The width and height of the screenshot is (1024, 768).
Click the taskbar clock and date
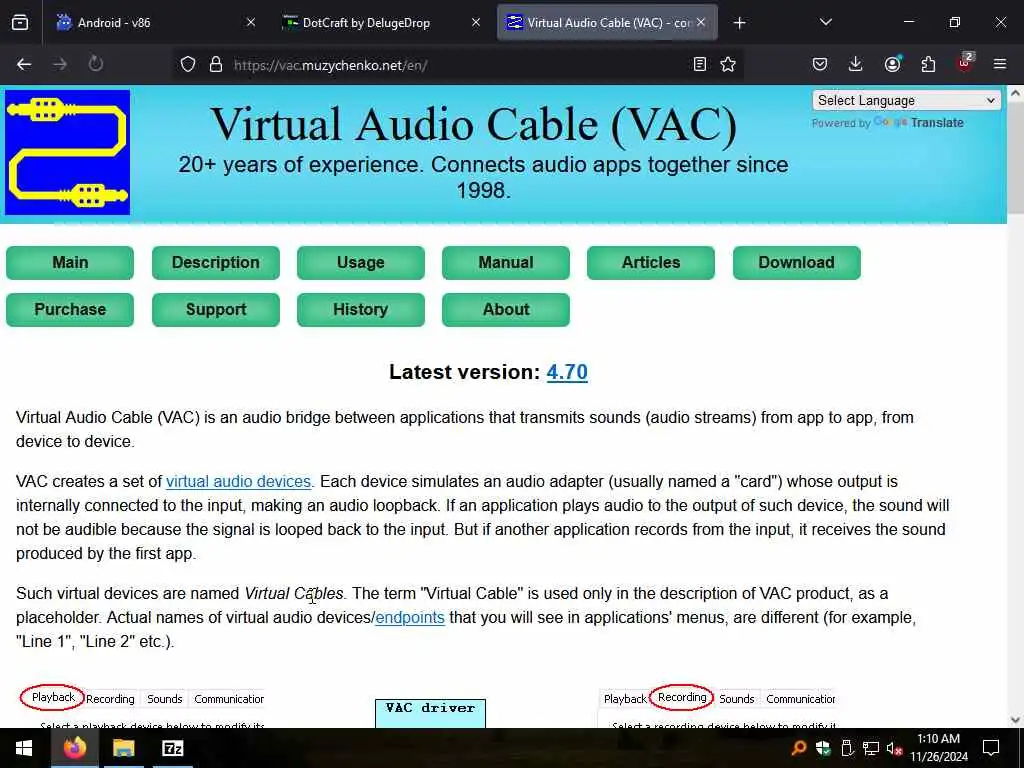[x=938, y=748]
